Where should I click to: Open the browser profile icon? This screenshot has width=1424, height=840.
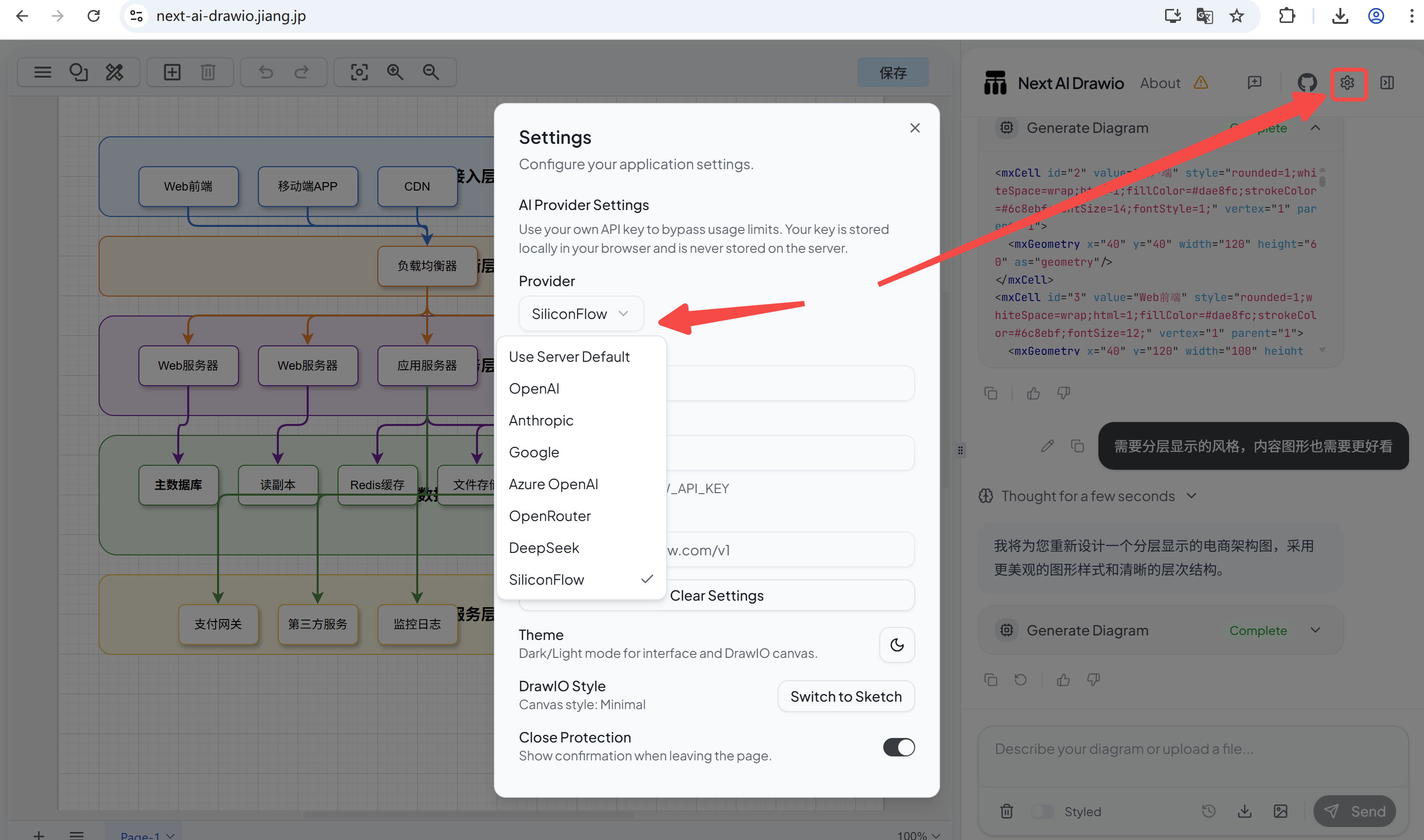(x=1376, y=16)
